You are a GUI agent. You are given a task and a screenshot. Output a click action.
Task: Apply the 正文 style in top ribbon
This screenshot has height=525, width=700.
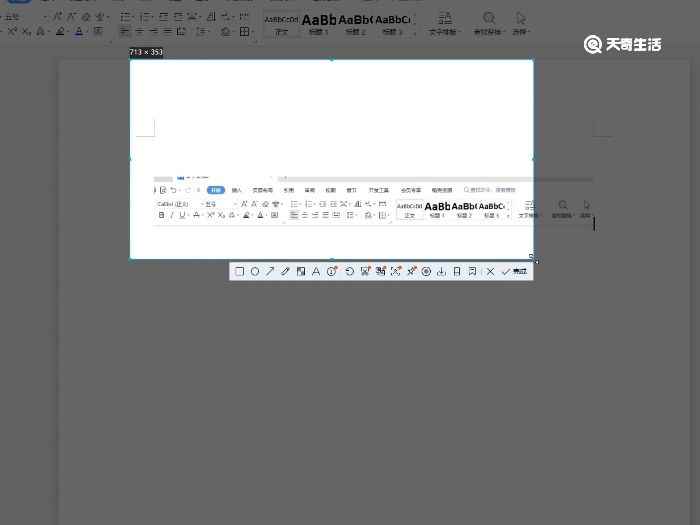coord(281,25)
